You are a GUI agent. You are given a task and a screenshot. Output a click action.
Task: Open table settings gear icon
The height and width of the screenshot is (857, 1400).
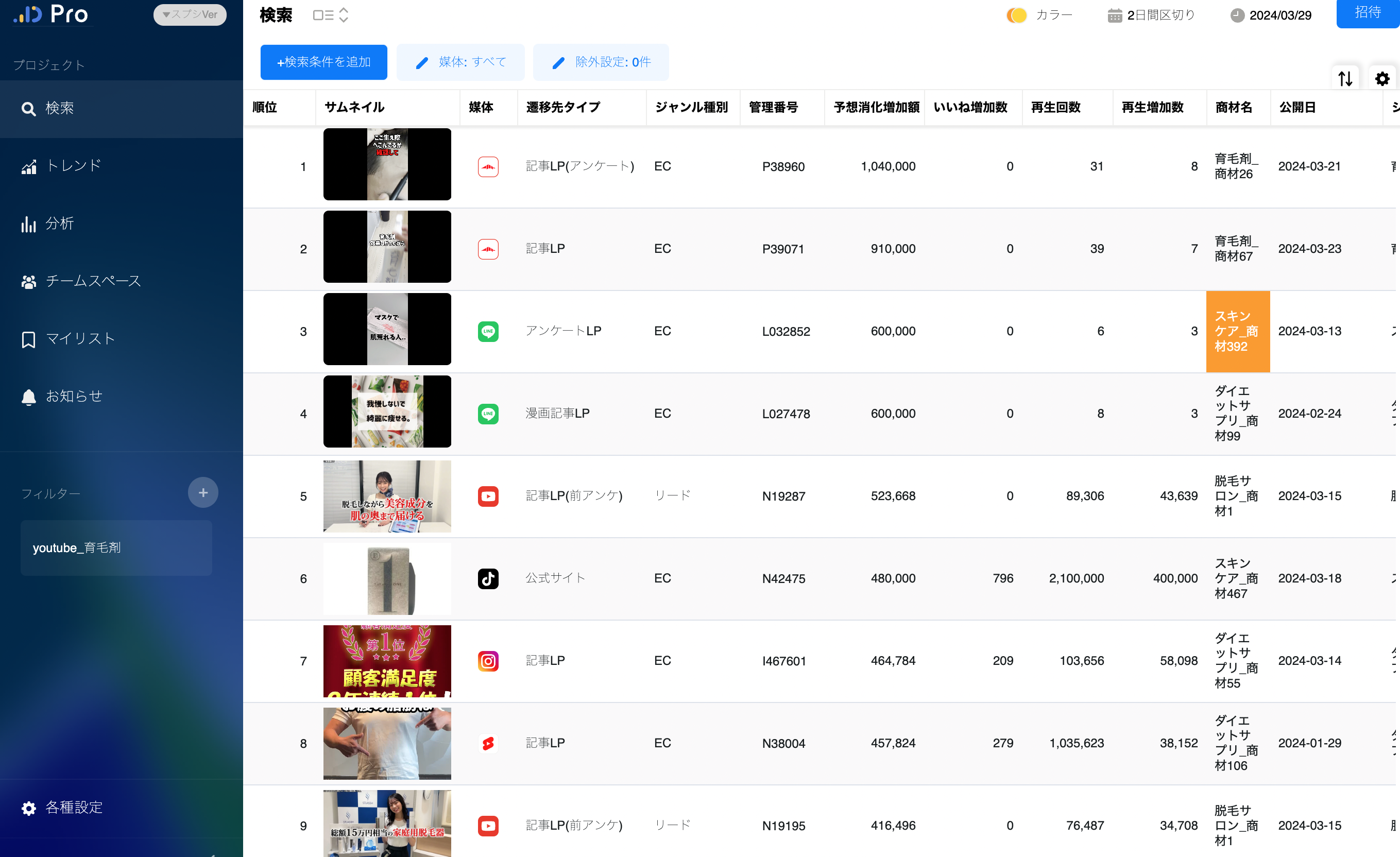[1382, 78]
